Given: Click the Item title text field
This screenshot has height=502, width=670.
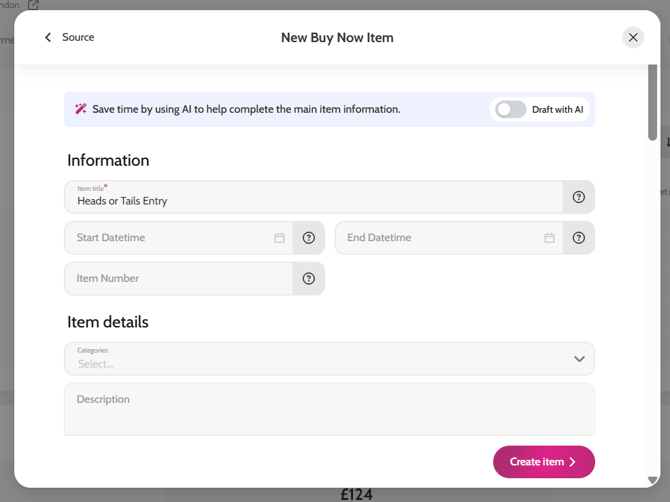Looking at the screenshot, I should coord(314,198).
